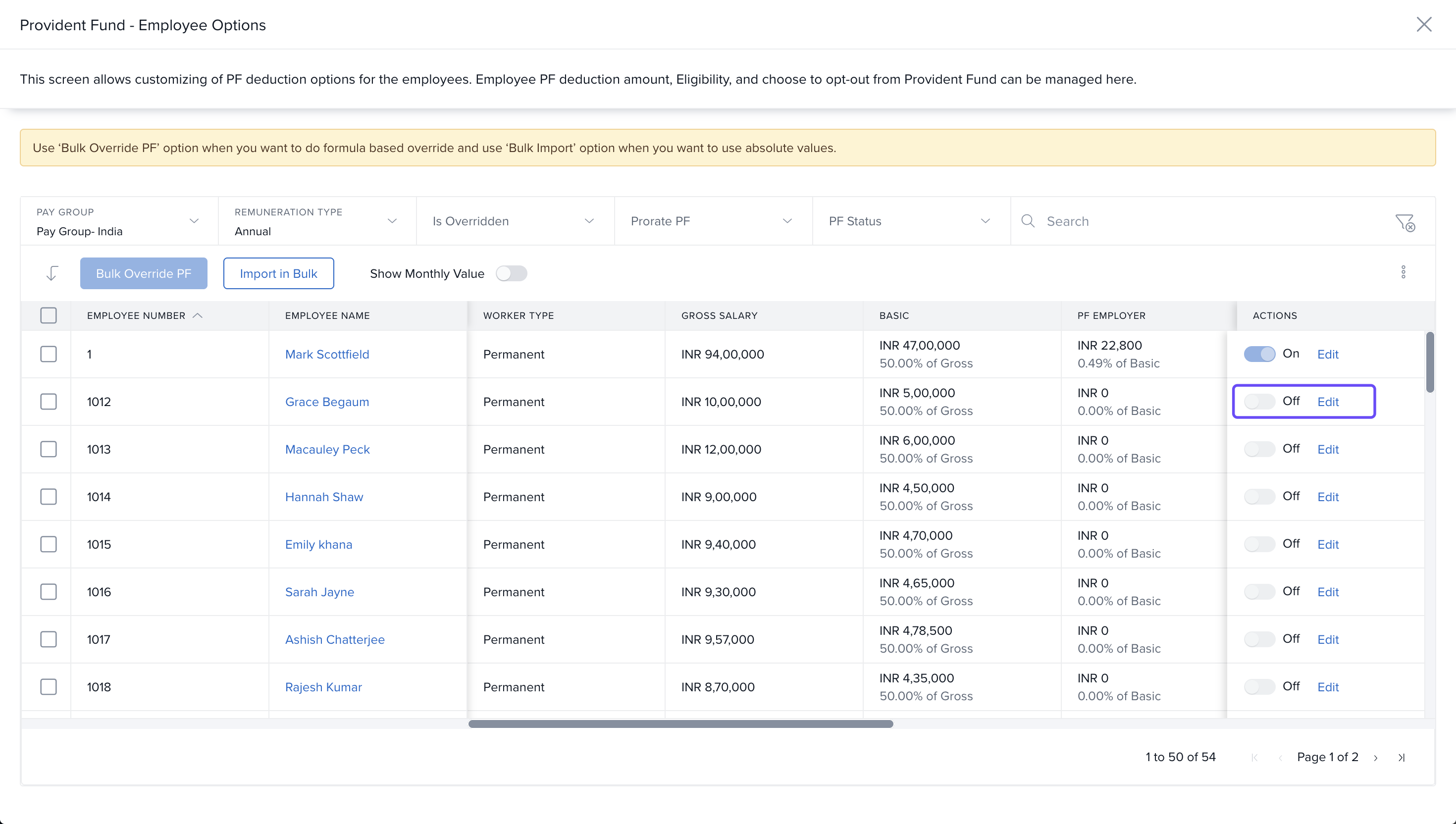
Task: Click Employee Number sort ascending arrow
Action: [198, 315]
